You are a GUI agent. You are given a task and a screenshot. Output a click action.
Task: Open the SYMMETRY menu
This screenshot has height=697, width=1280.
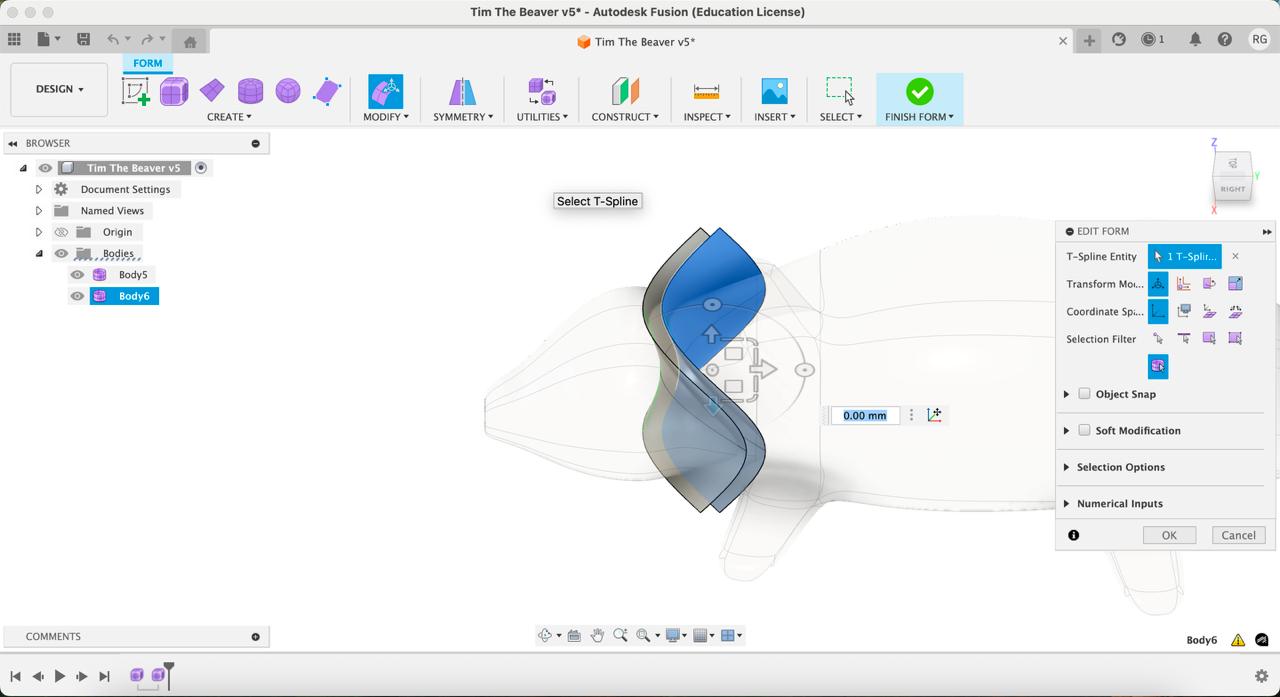tap(462, 117)
